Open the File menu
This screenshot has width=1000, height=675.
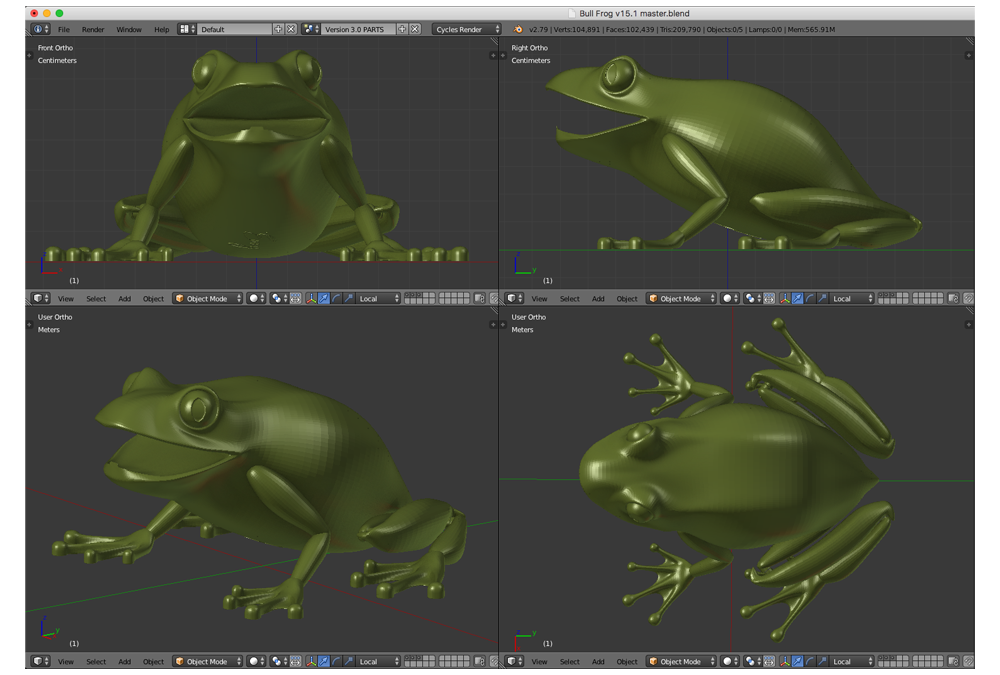[x=62, y=30]
